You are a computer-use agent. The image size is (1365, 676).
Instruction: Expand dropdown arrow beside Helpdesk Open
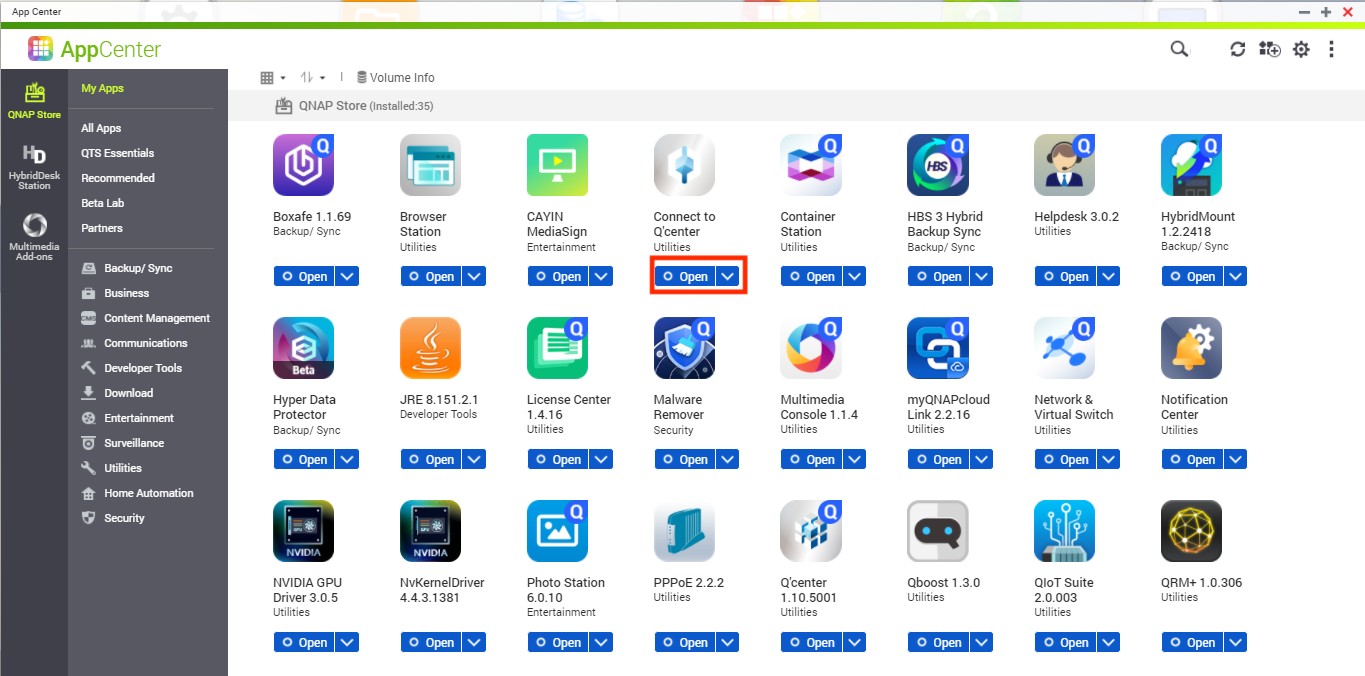point(1109,277)
